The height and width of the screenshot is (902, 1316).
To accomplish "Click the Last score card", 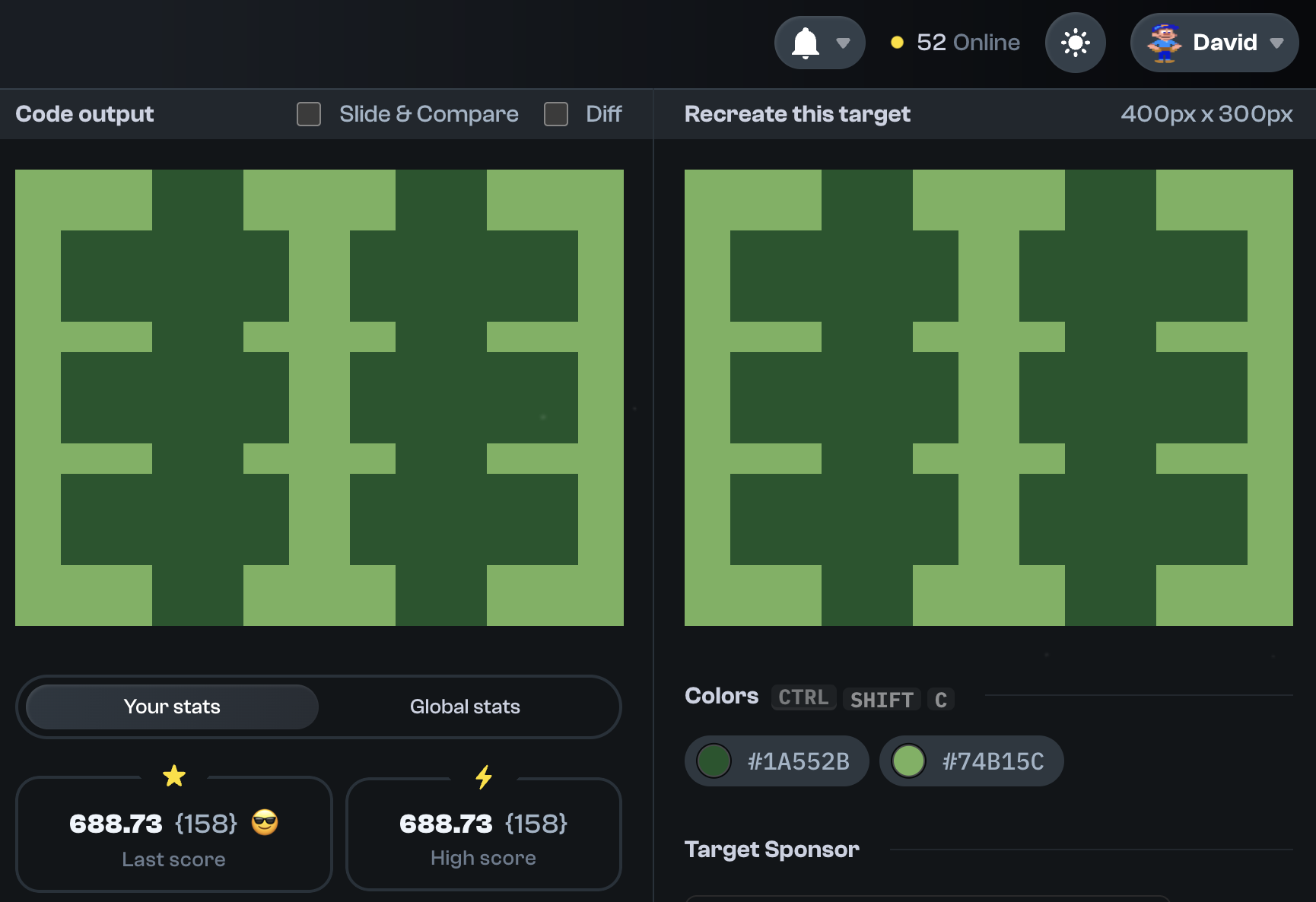I will pyautogui.click(x=174, y=835).
